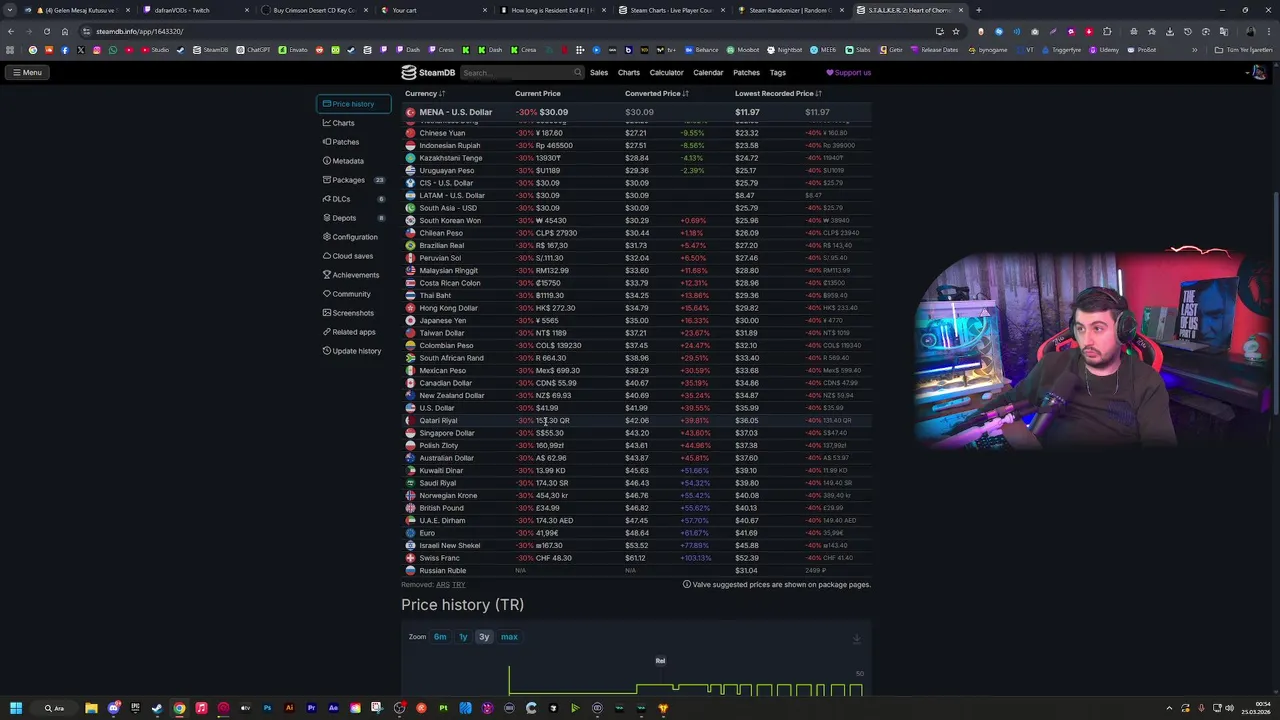Screen dimensions: 1280x720
Task: Set chart zoom to 3y
Action: (x=484, y=637)
